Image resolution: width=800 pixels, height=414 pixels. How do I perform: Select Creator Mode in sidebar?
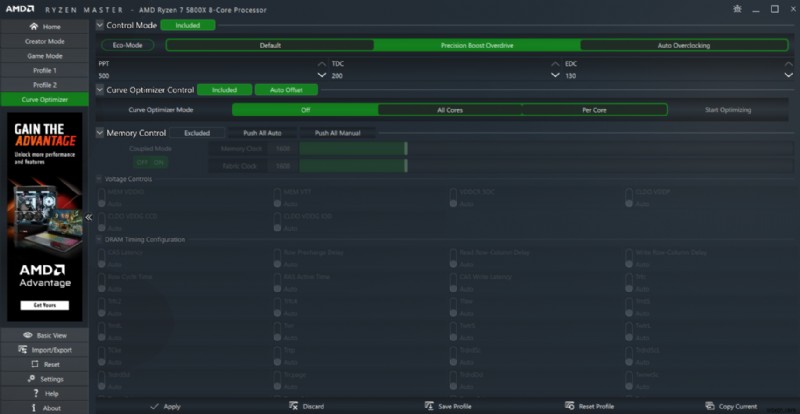tap(44, 41)
